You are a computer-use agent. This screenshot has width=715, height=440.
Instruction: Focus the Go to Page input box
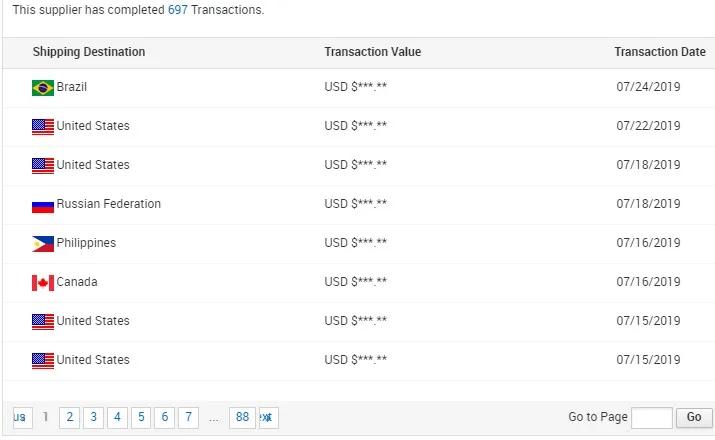coord(652,417)
